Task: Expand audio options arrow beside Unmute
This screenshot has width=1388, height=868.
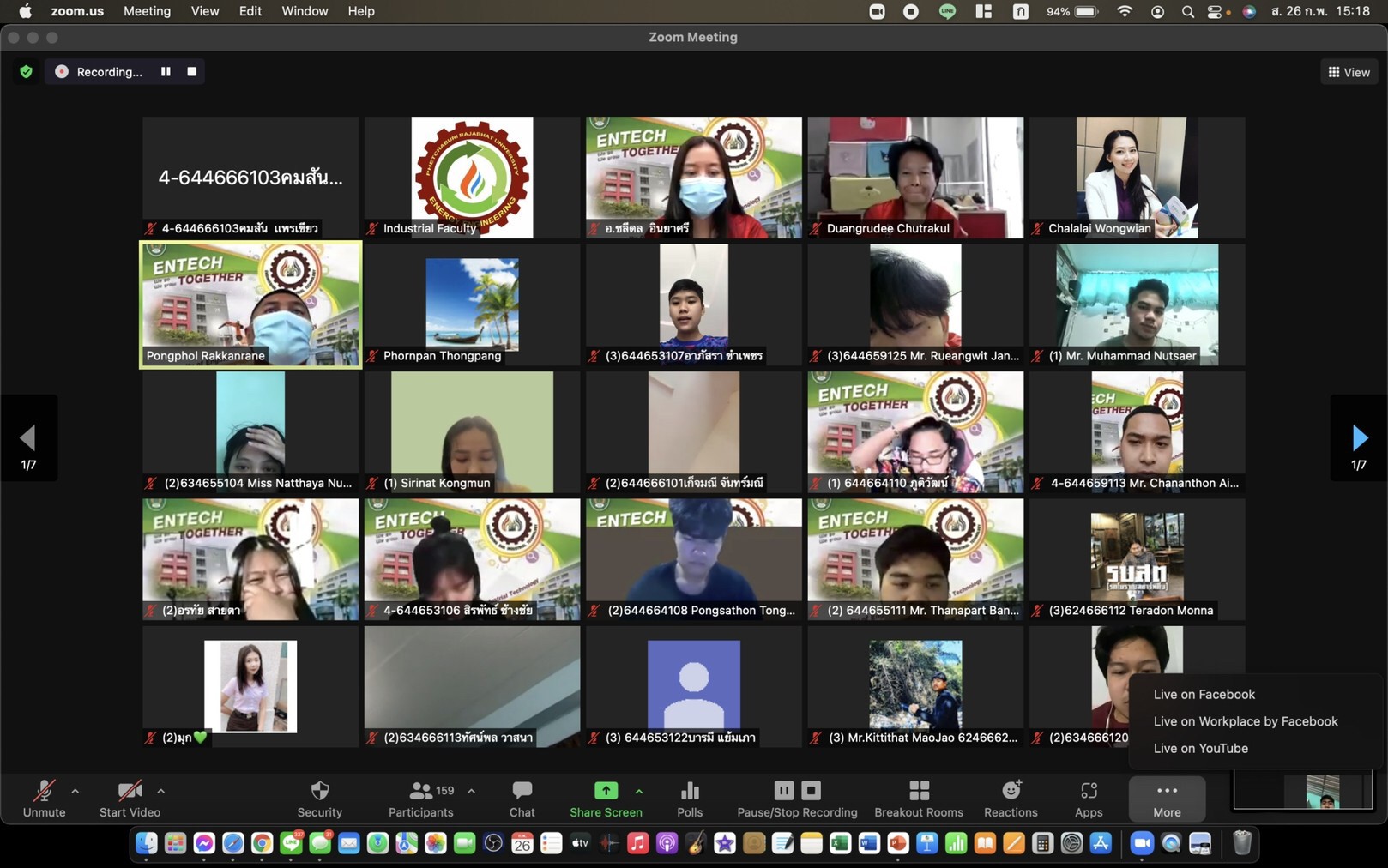Action: point(75,791)
